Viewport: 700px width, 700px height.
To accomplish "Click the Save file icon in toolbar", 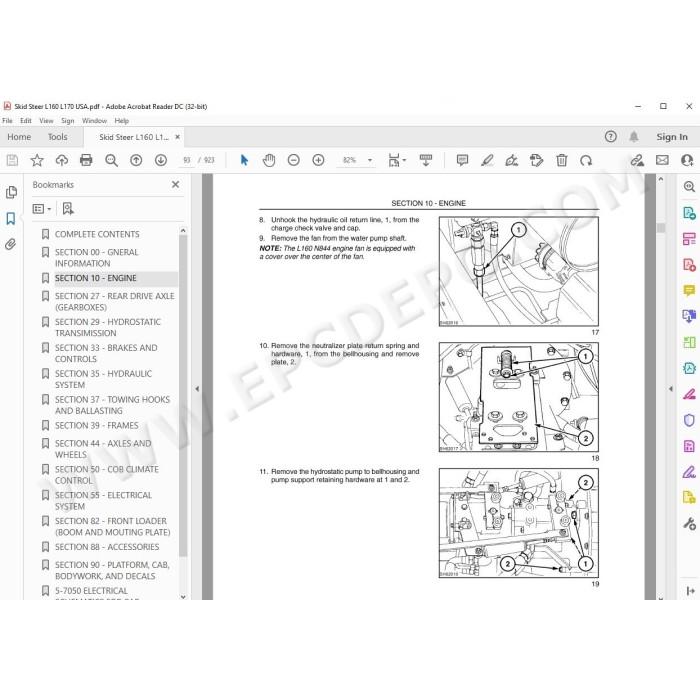I will click(12, 160).
